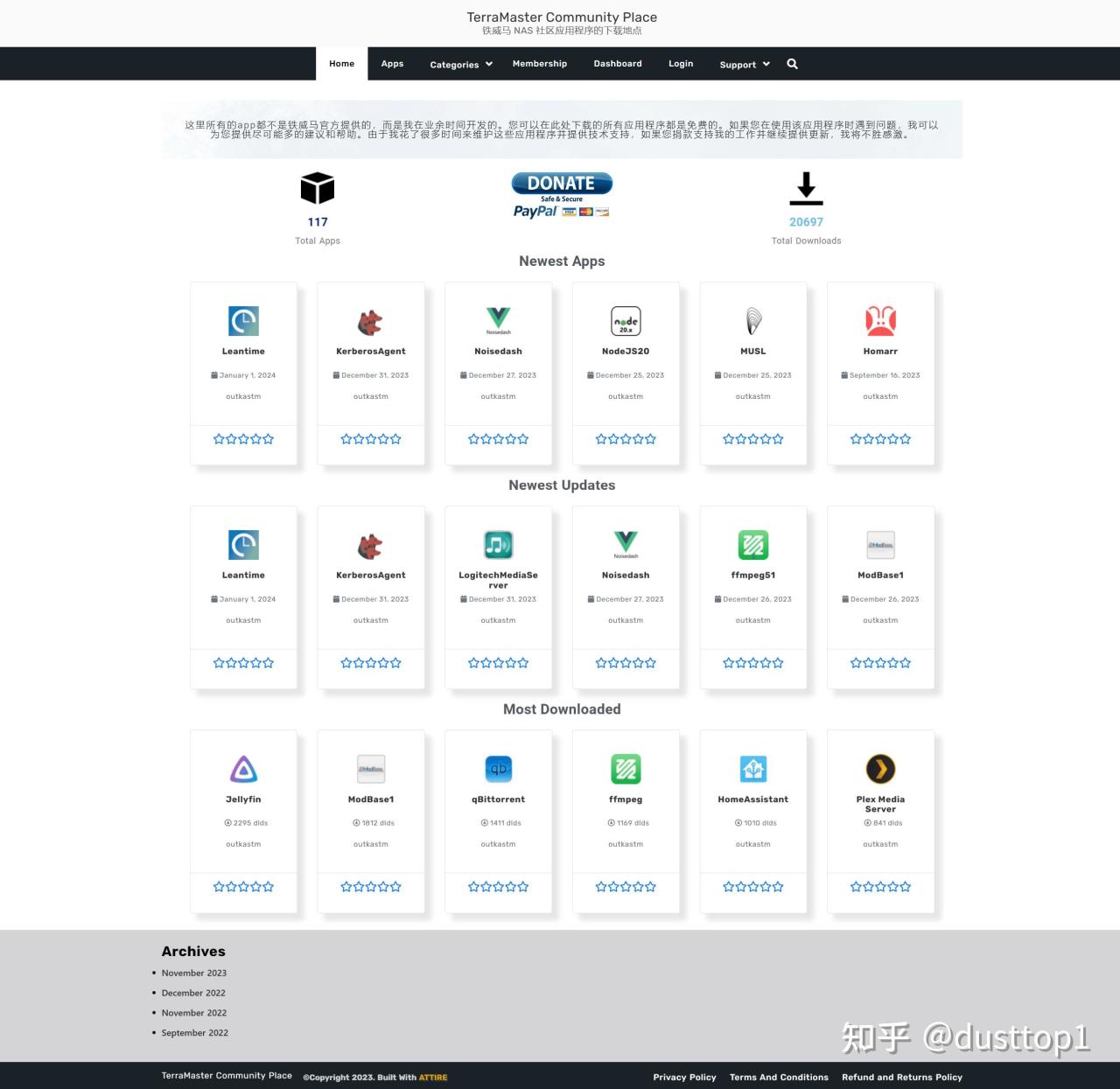Image resolution: width=1120 pixels, height=1089 pixels.
Task: Click the "20697" total downloads number
Action: [806, 222]
